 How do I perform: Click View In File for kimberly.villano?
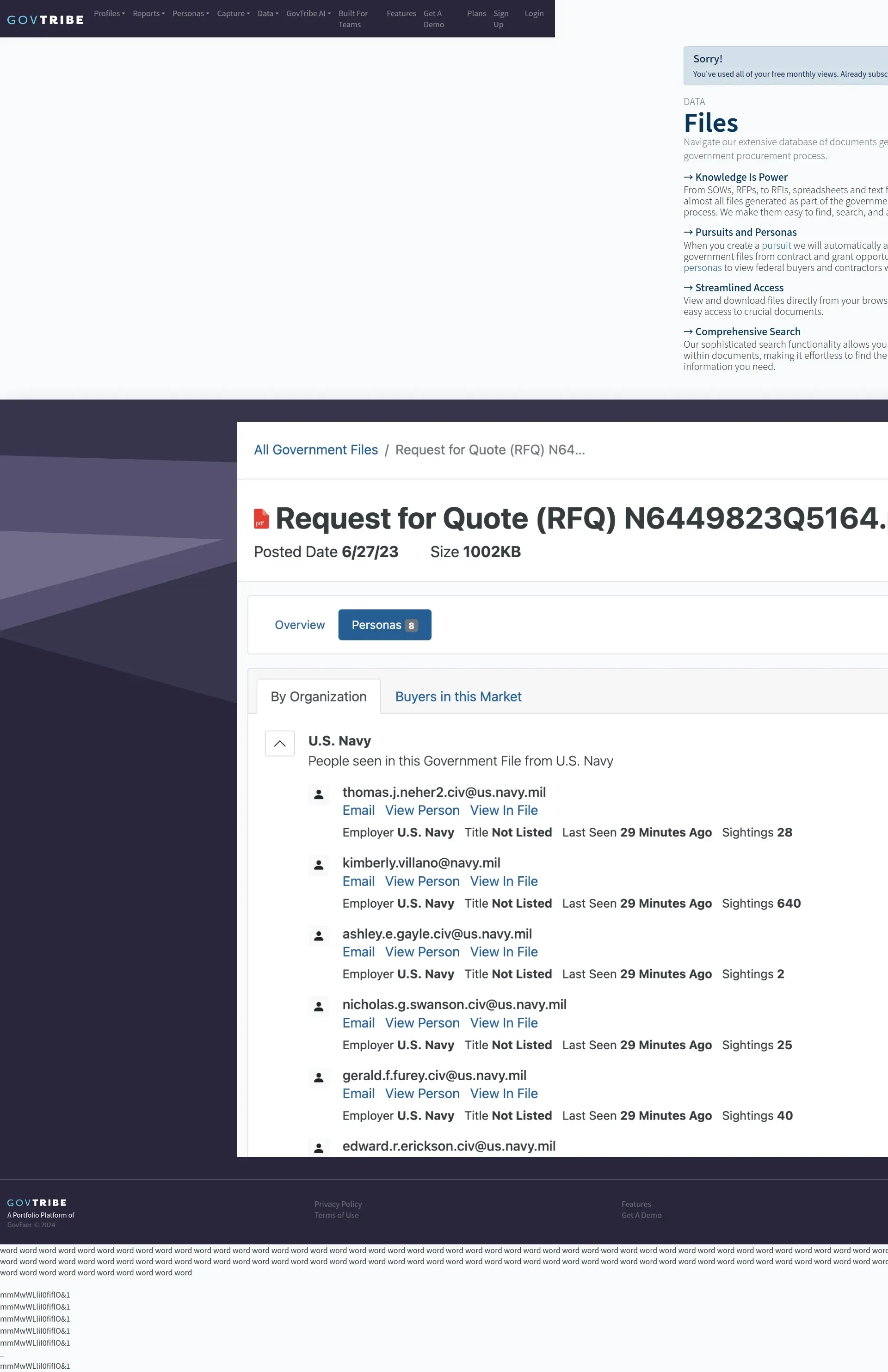click(504, 881)
